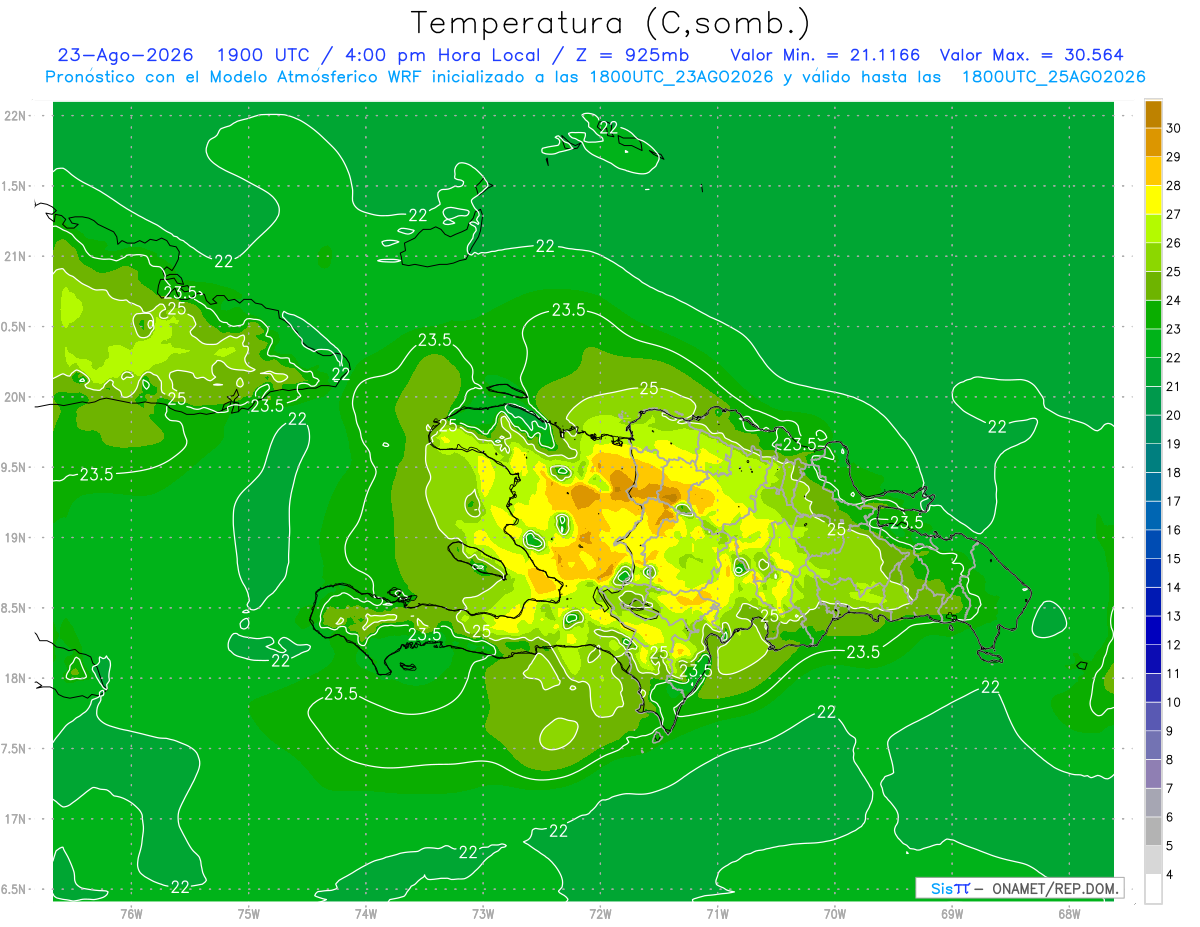Click the blue legend band between 15 and 16

[1153, 545]
